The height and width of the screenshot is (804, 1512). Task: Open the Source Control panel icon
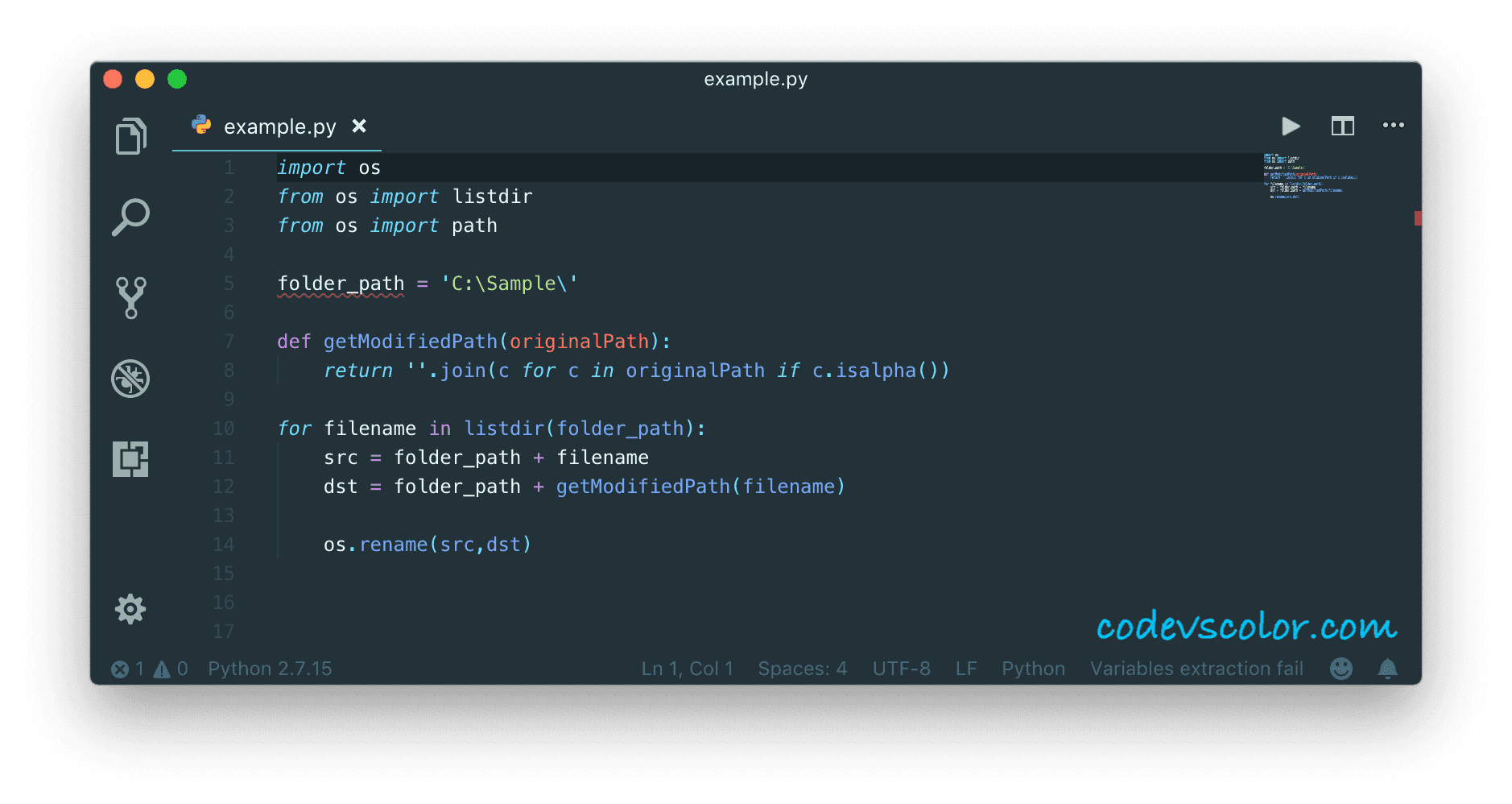tap(130, 298)
